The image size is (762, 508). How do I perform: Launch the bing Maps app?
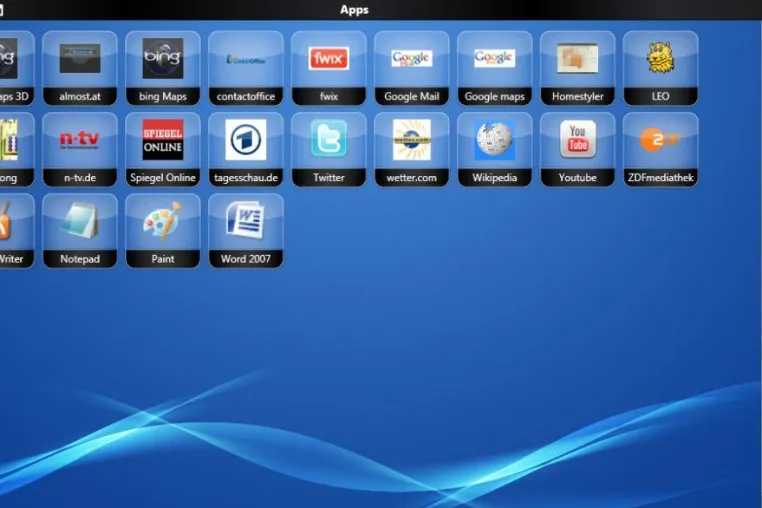[163, 68]
